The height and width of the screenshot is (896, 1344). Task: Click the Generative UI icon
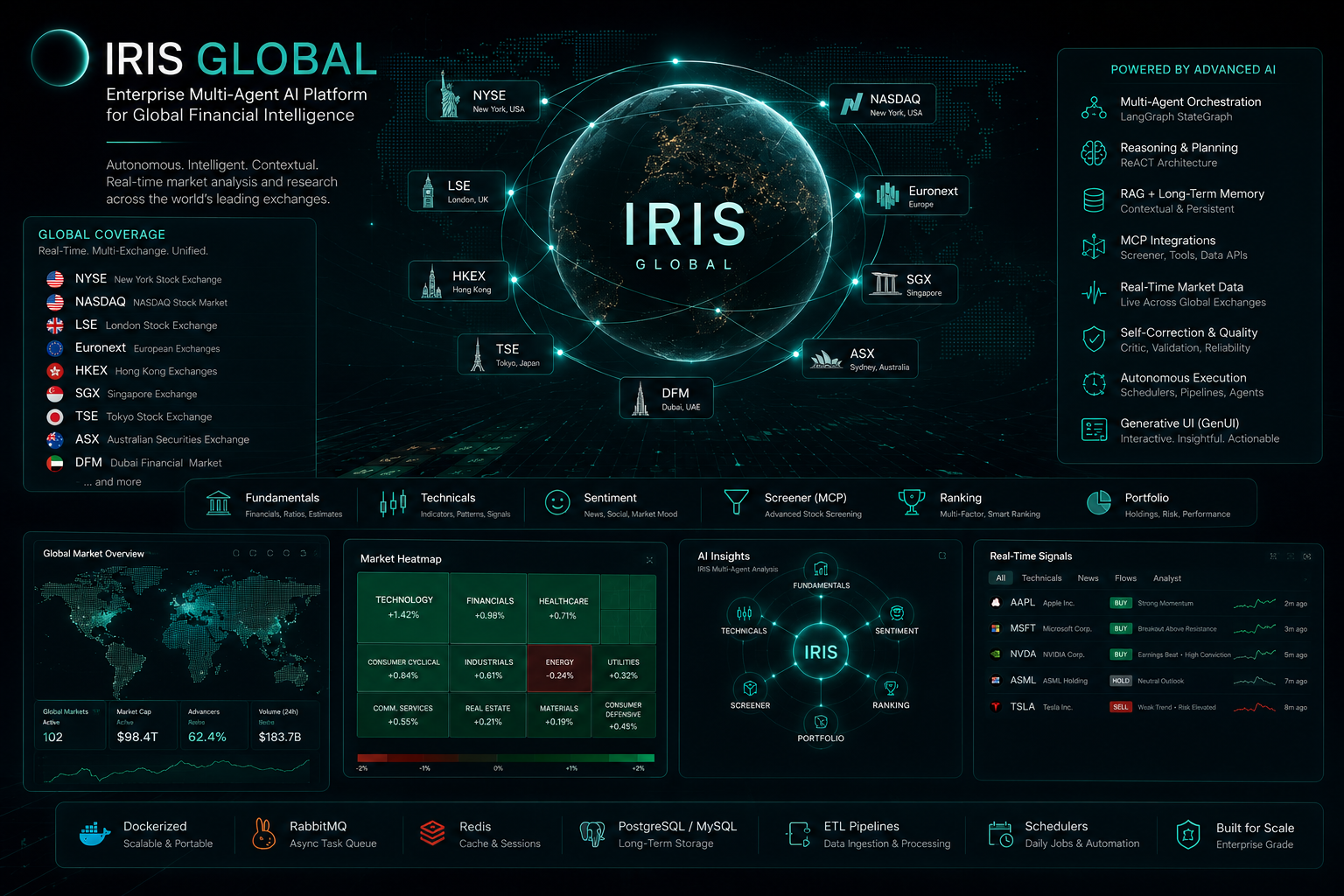point(1094,430)
